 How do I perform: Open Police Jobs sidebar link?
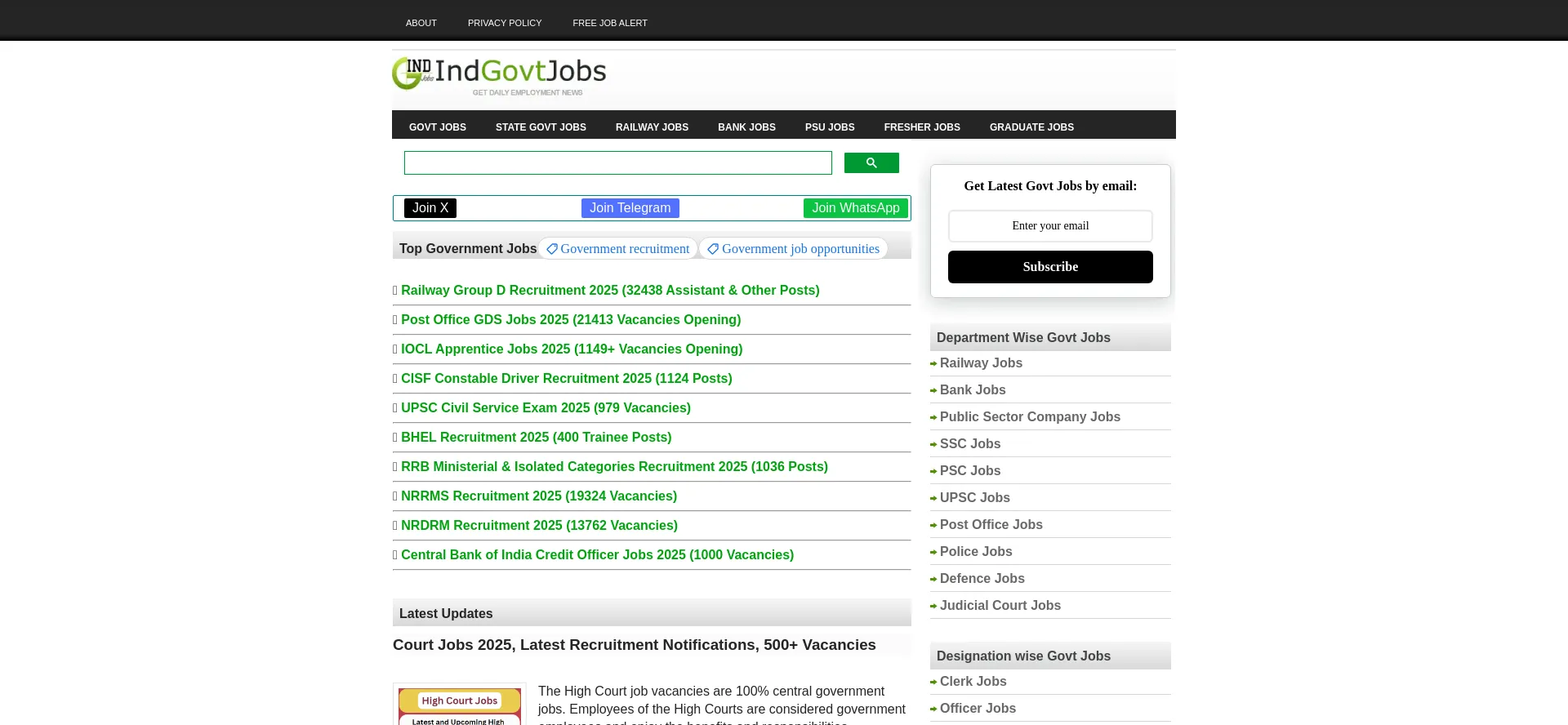click(x=976, y=551)
